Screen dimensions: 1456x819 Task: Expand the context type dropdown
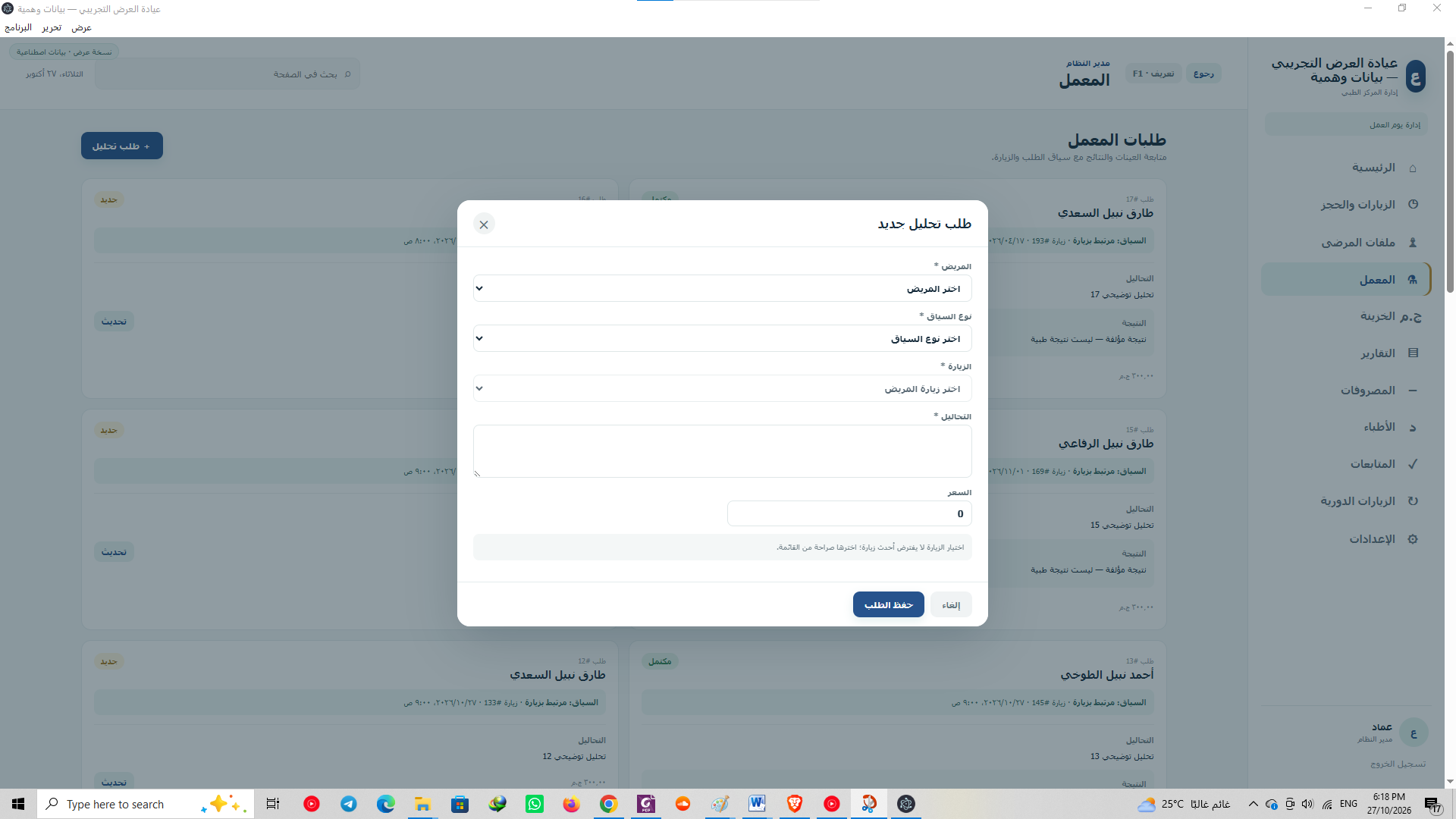pos(722,338)
